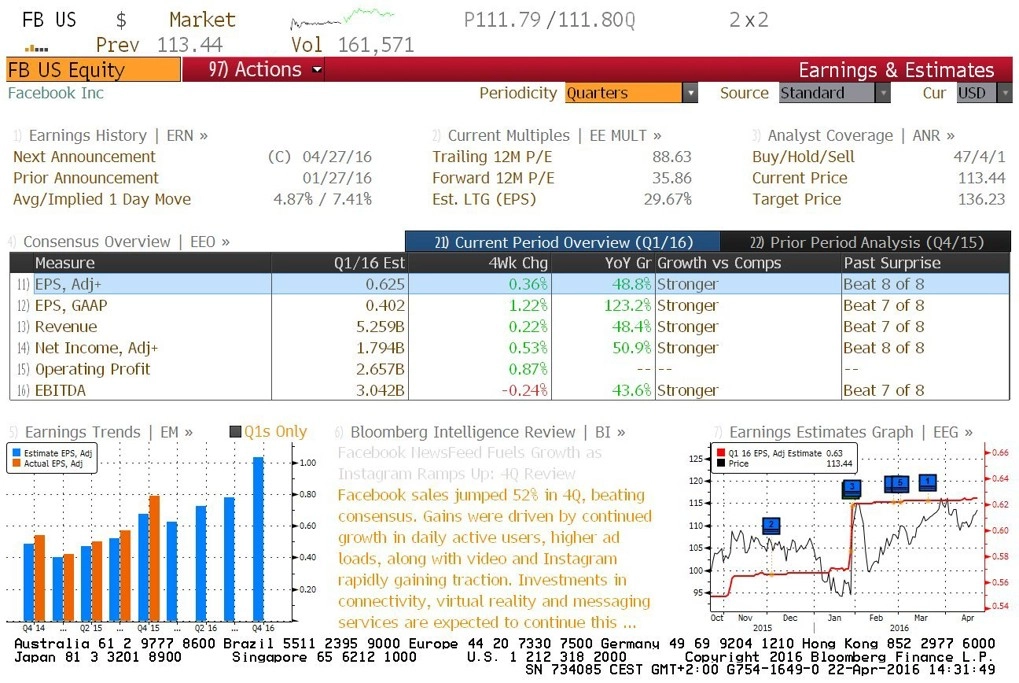Switch to Current Period Overview (Q1/16) tab

pyautogui.click(x=563, y=242)
